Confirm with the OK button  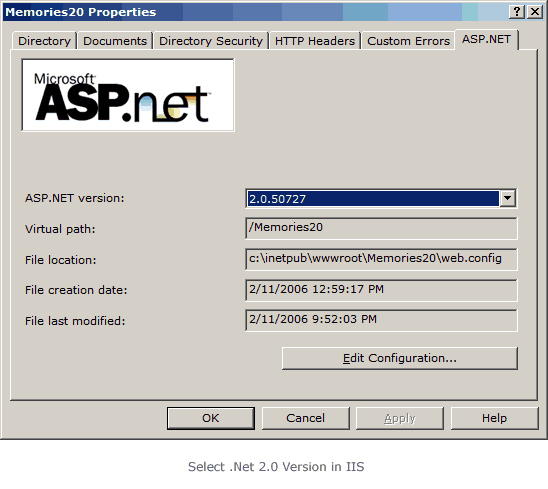[211, 418]
